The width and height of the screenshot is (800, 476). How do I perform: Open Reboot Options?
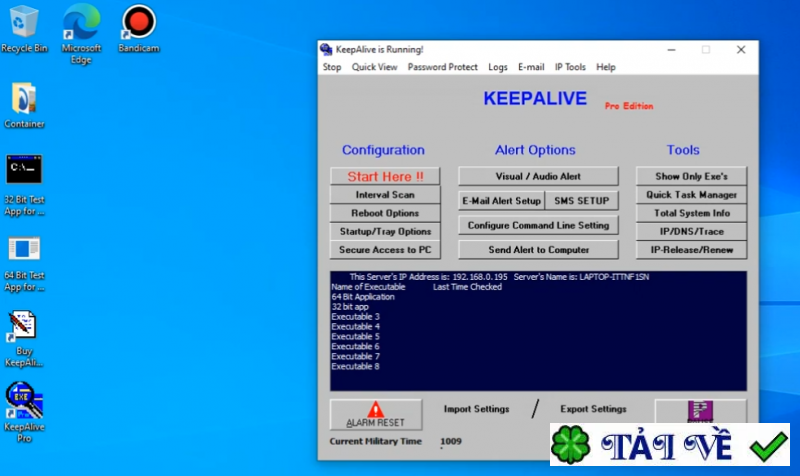[x=385, y=213]
